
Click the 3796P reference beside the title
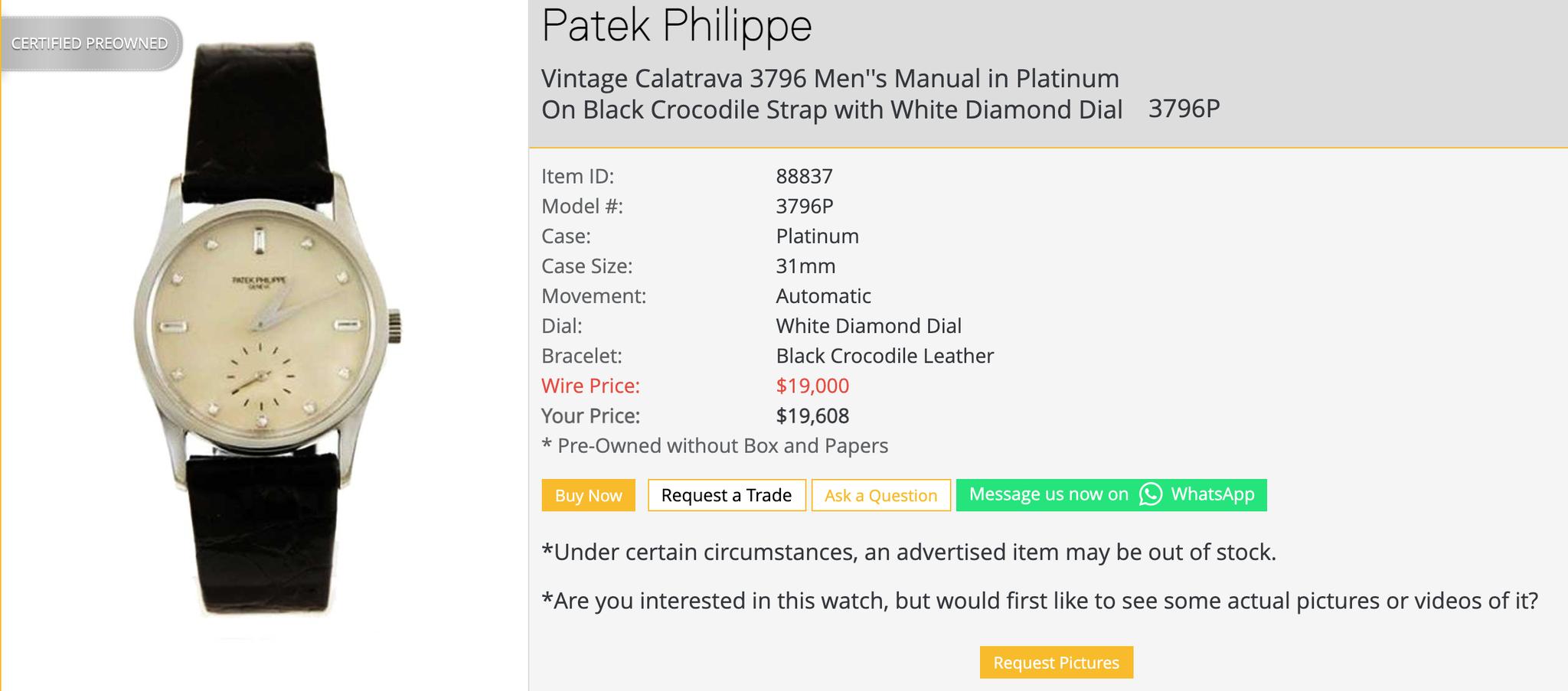coord(1184,109)
